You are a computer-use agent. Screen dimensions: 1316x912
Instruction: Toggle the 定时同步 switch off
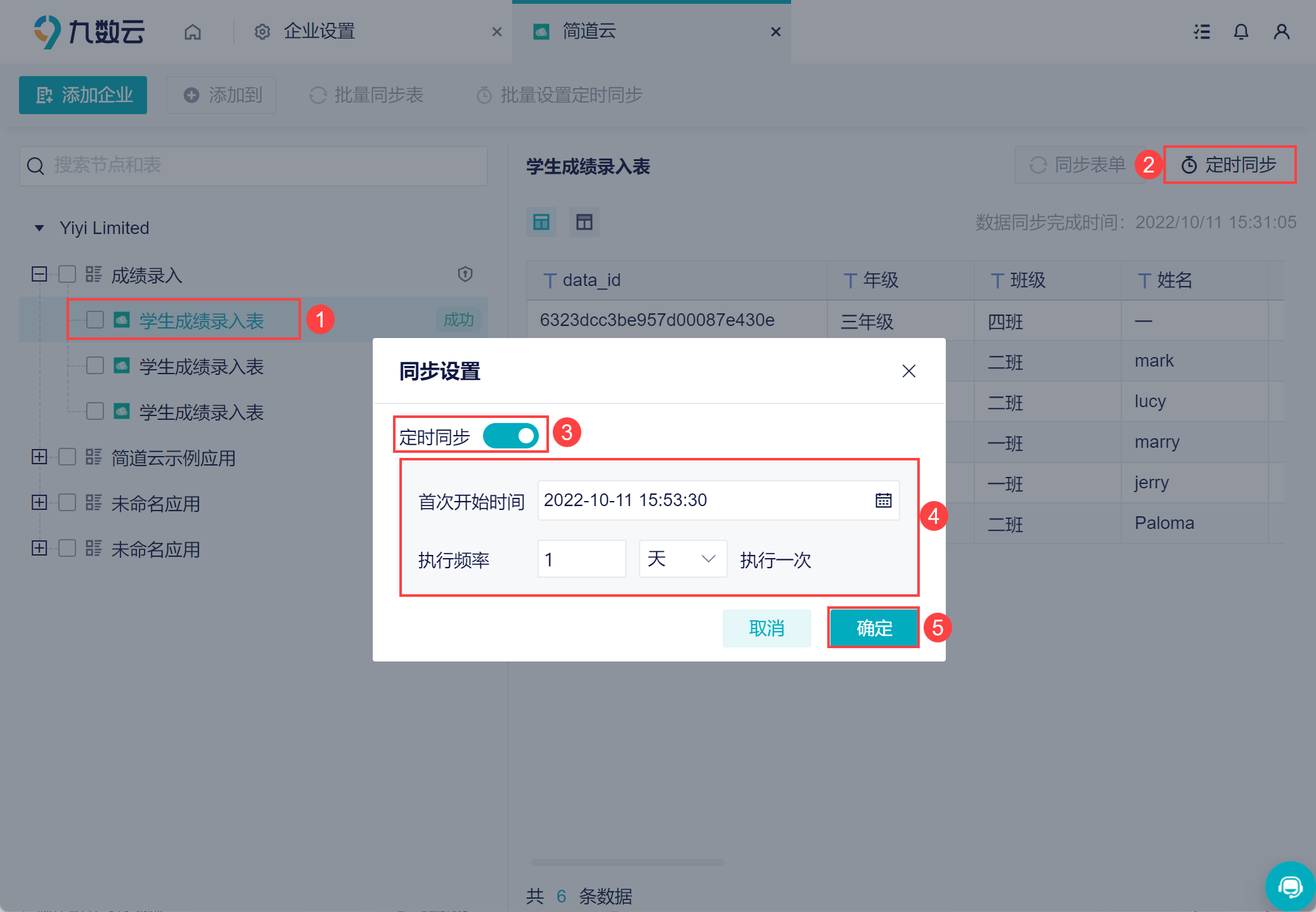pyautogui.click(x=511, y=436)
